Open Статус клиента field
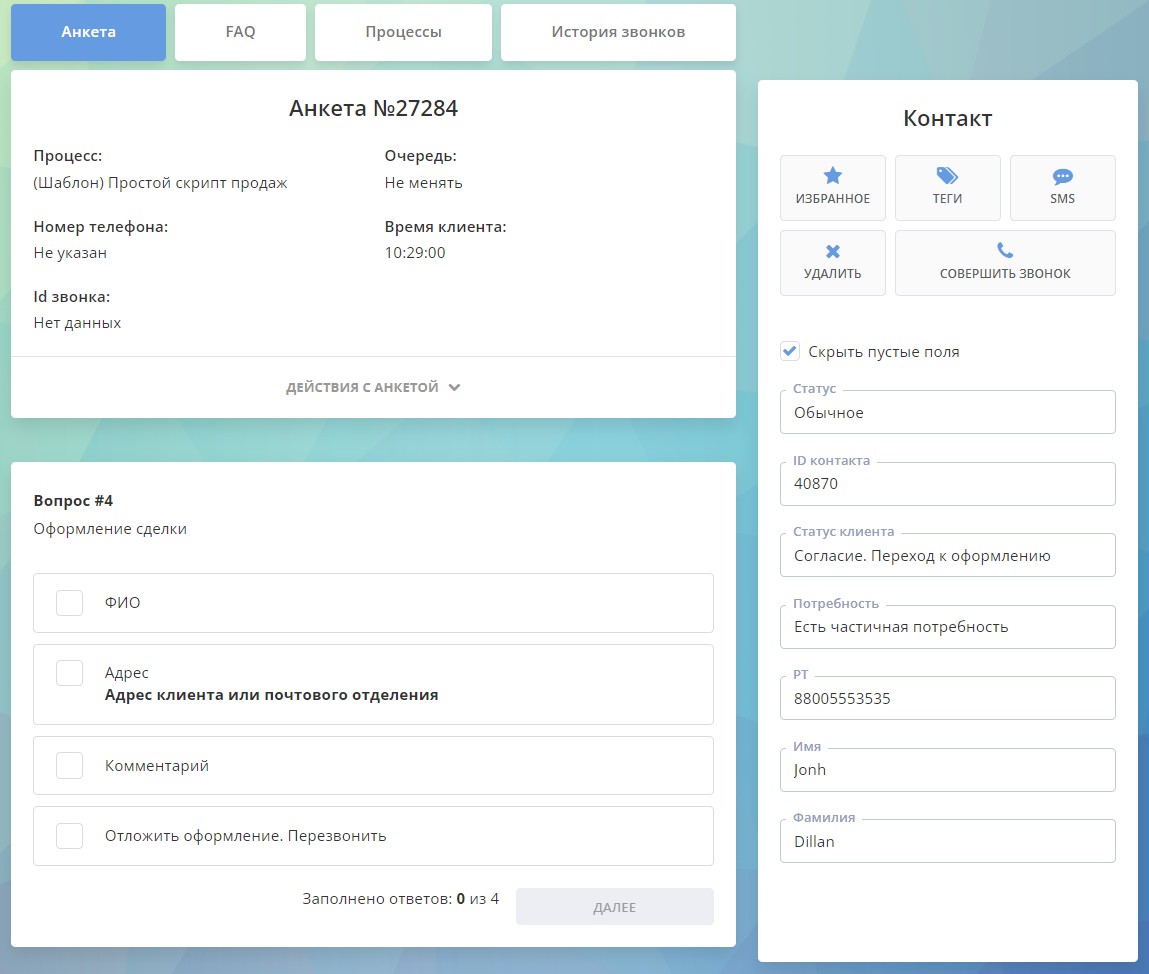The image size is (1149, 974). click(947, 555)
